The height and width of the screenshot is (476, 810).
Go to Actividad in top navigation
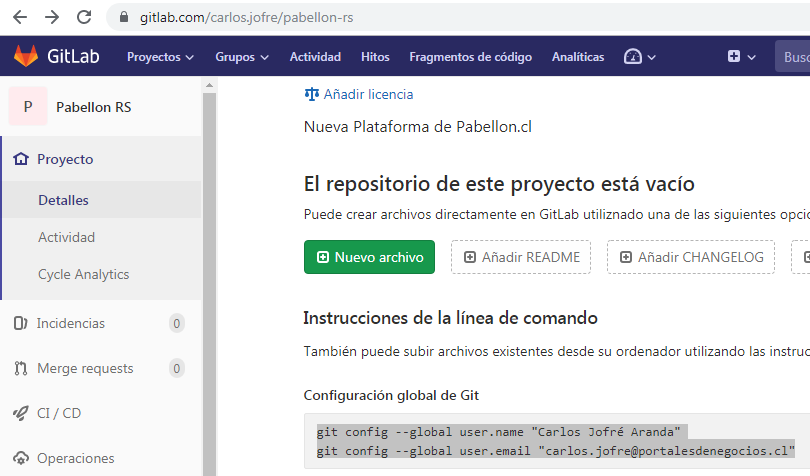(x=315, y=57)
